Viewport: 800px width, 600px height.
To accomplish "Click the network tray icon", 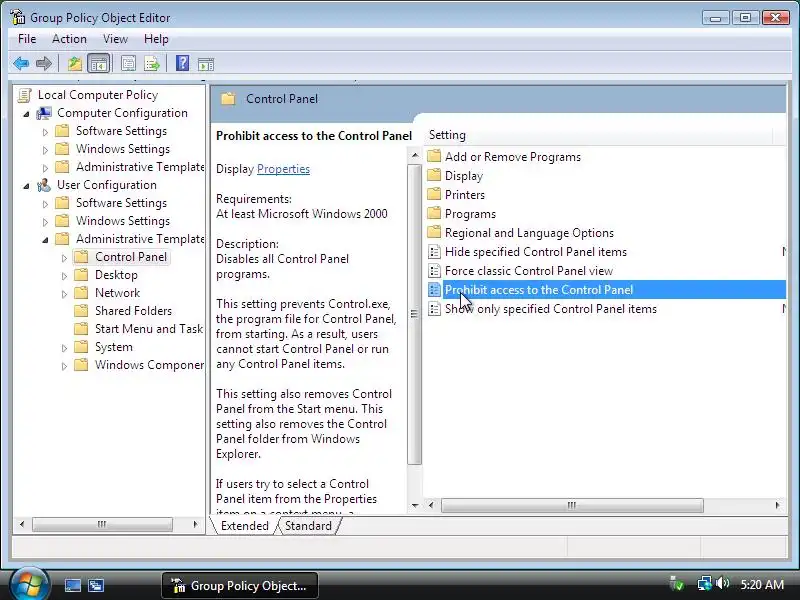I will pyautogui.click(x=705, y=583).
